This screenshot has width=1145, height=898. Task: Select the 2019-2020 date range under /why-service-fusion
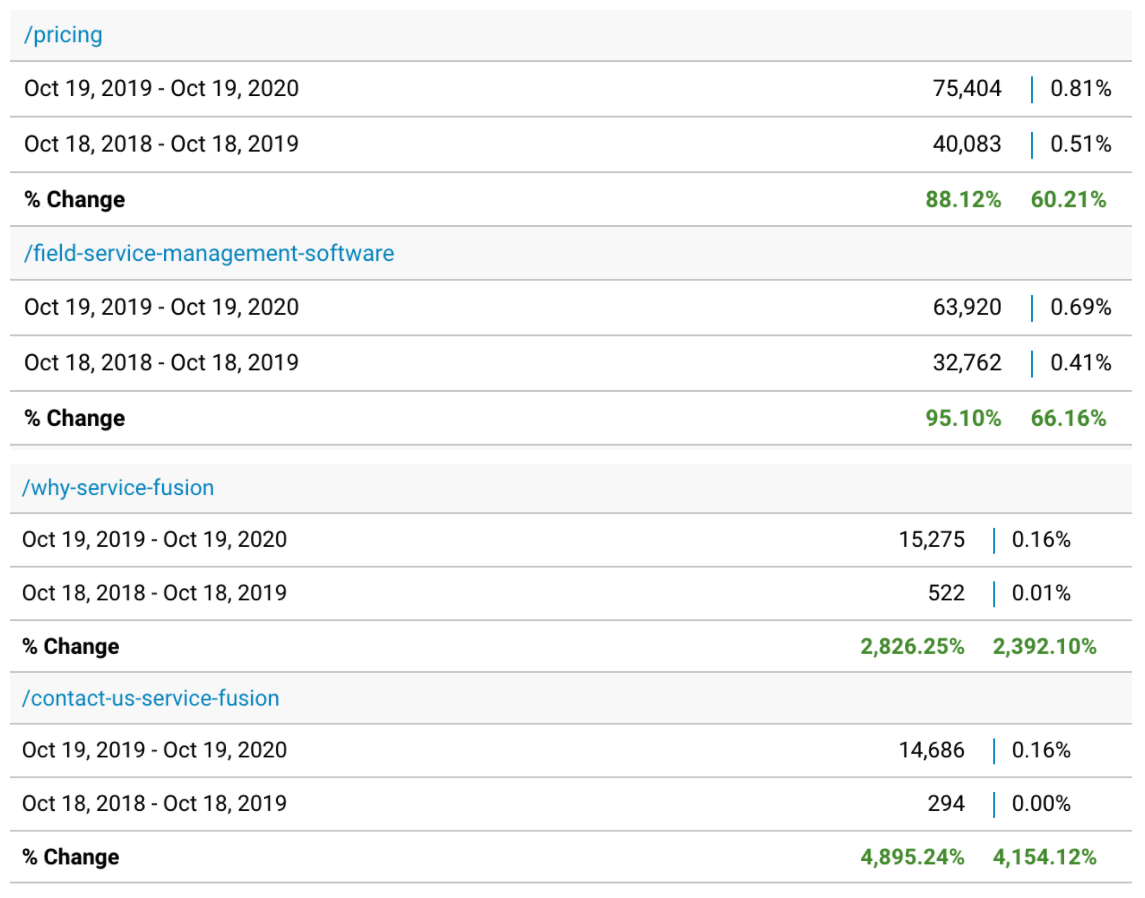pos(154,540)
